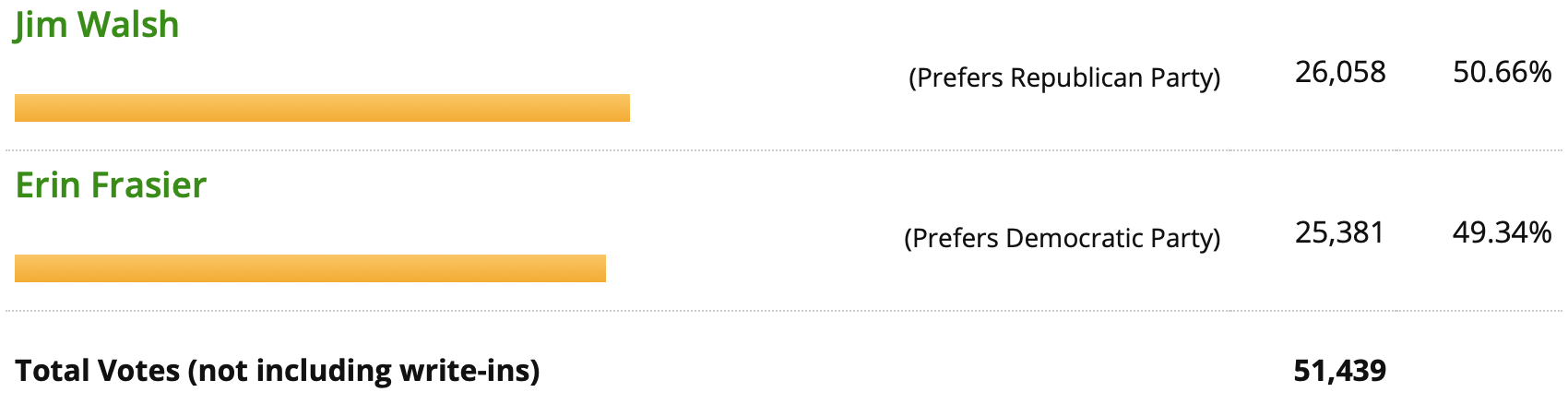Click the 50.66% vote percentage

pyautogui.click(x=1502, y=72)
